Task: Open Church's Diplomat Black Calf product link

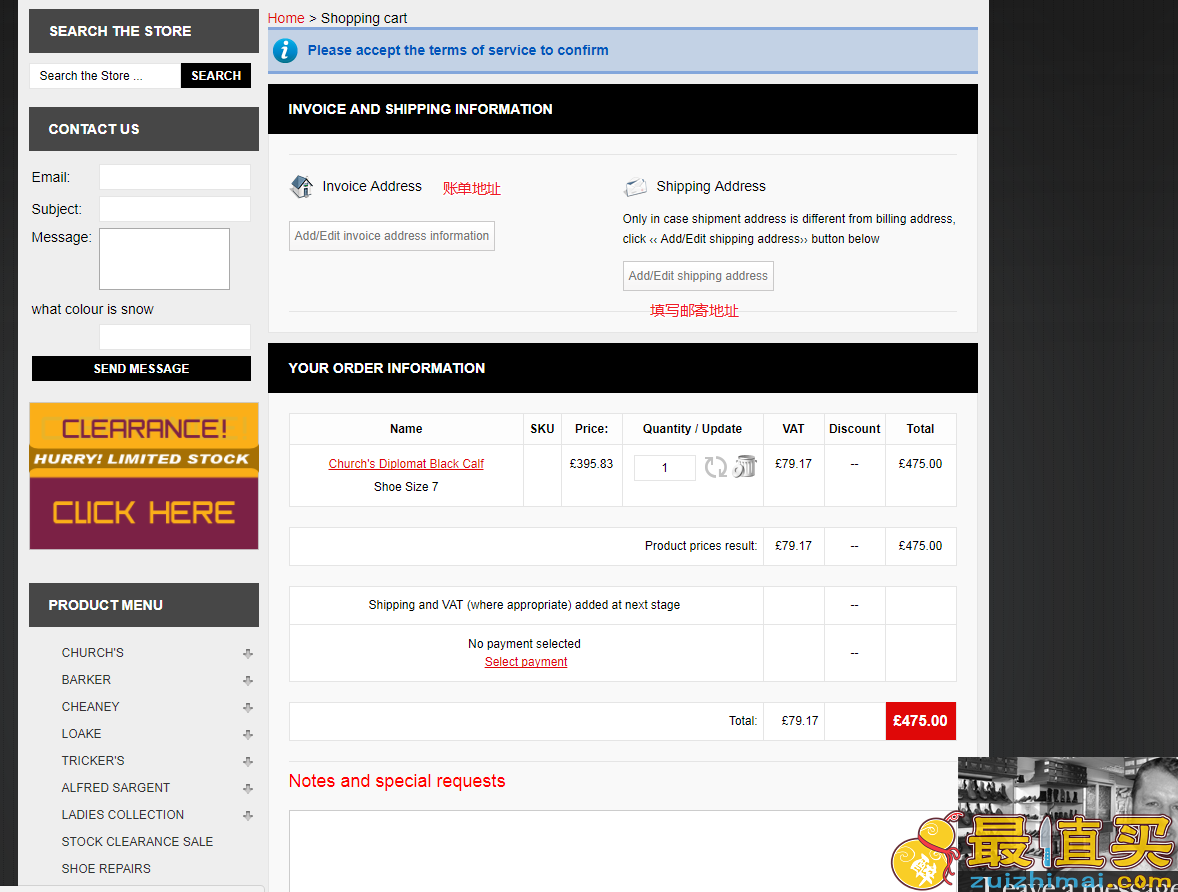Action: (406, 464)
